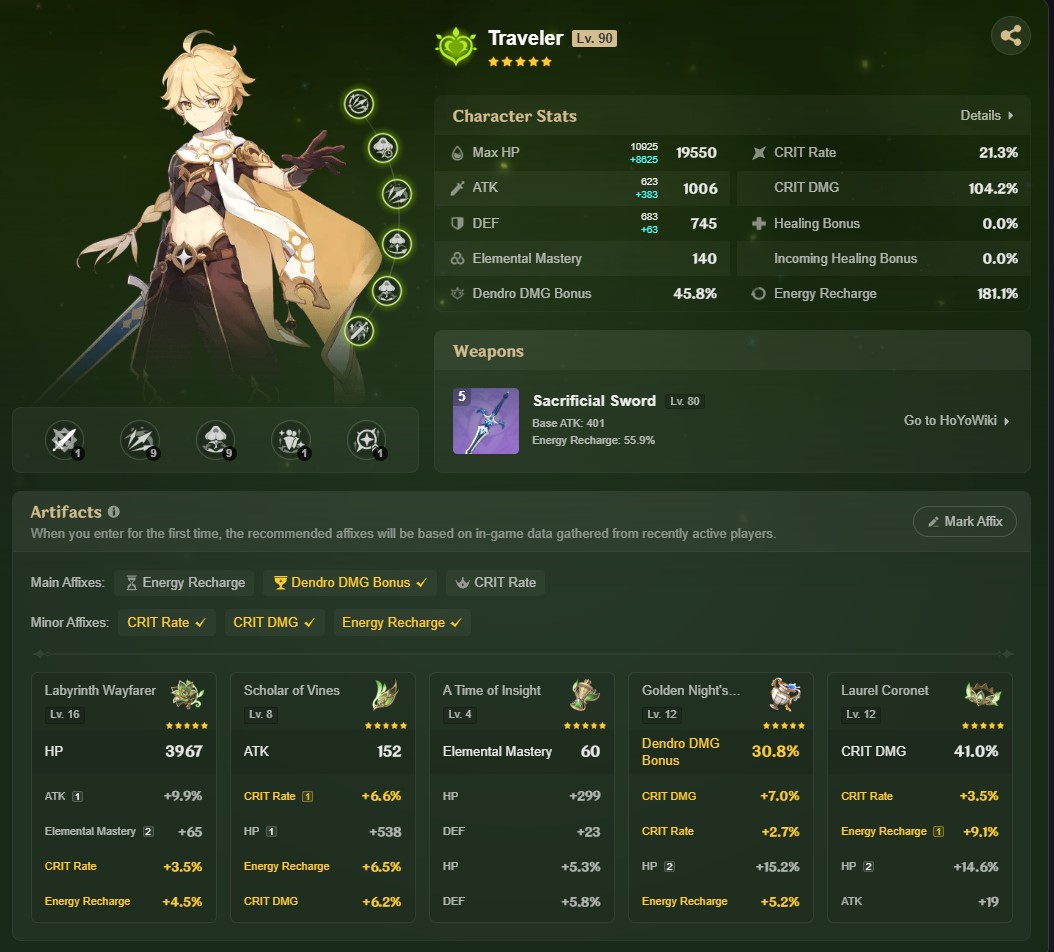Toggle the Dendro DMG Bonus main affix

click(350, 583)
